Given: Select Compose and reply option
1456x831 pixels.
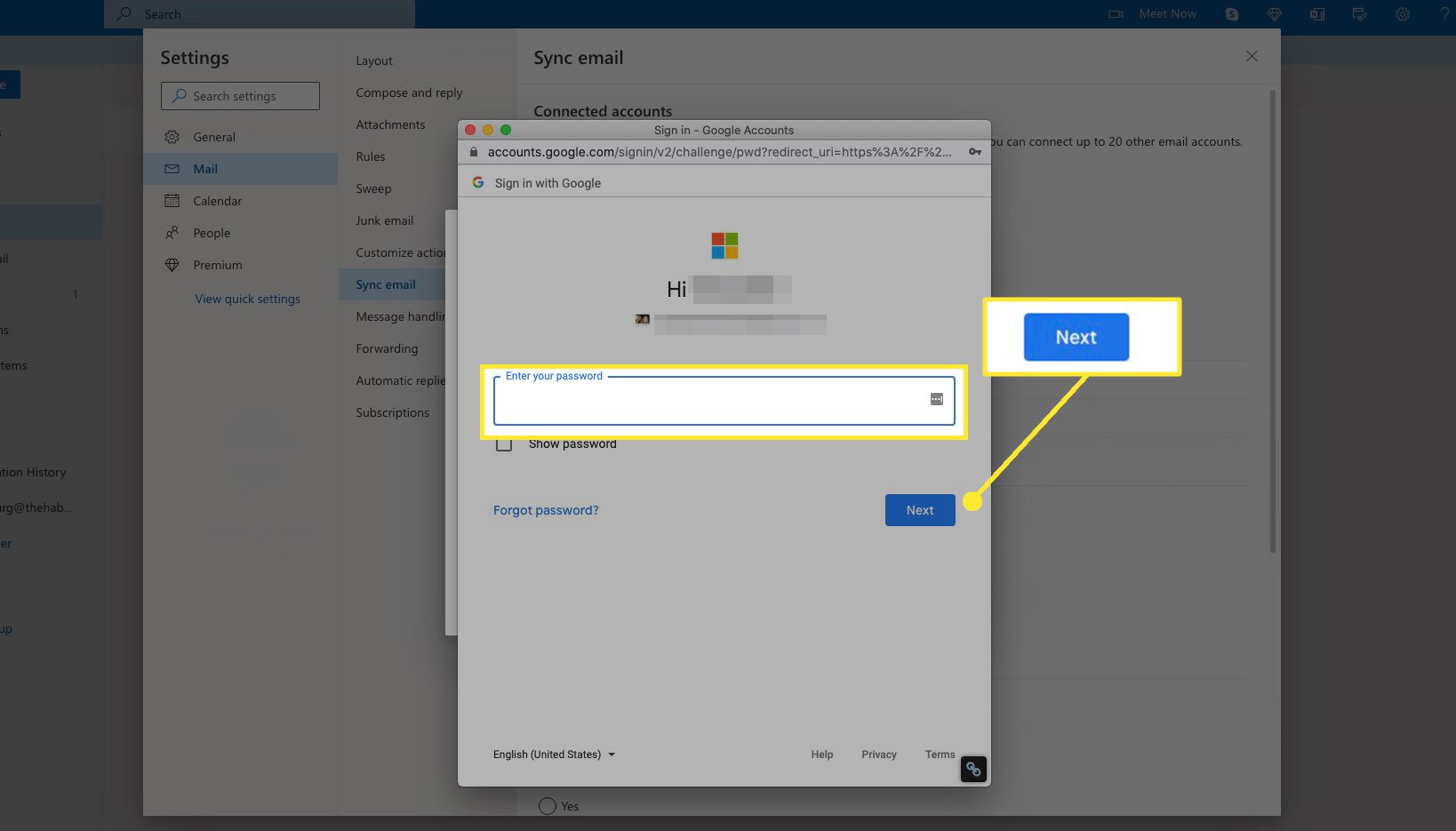Looking at the screenshot, I should coord(409,92).
